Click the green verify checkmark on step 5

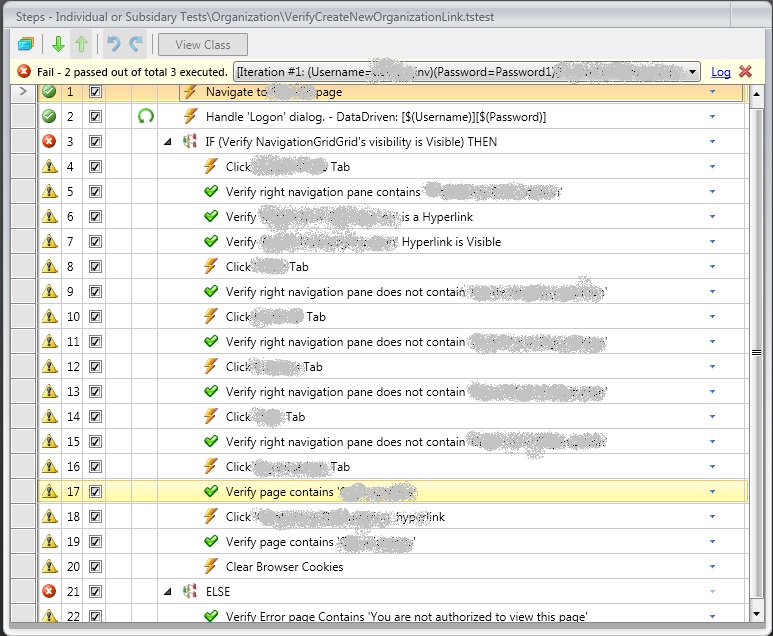click(211, 191)
